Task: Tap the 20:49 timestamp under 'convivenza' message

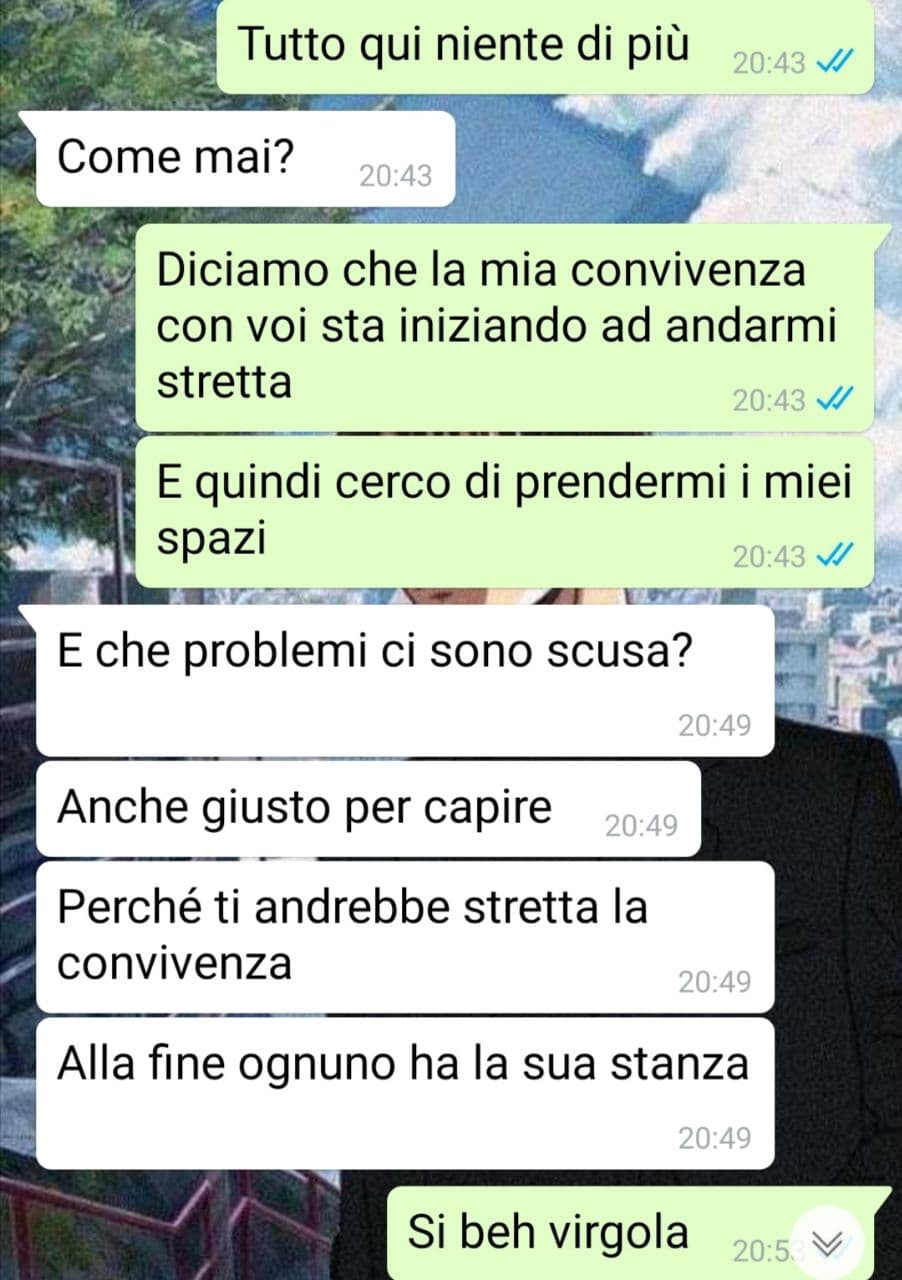Action: click(714, 982)
